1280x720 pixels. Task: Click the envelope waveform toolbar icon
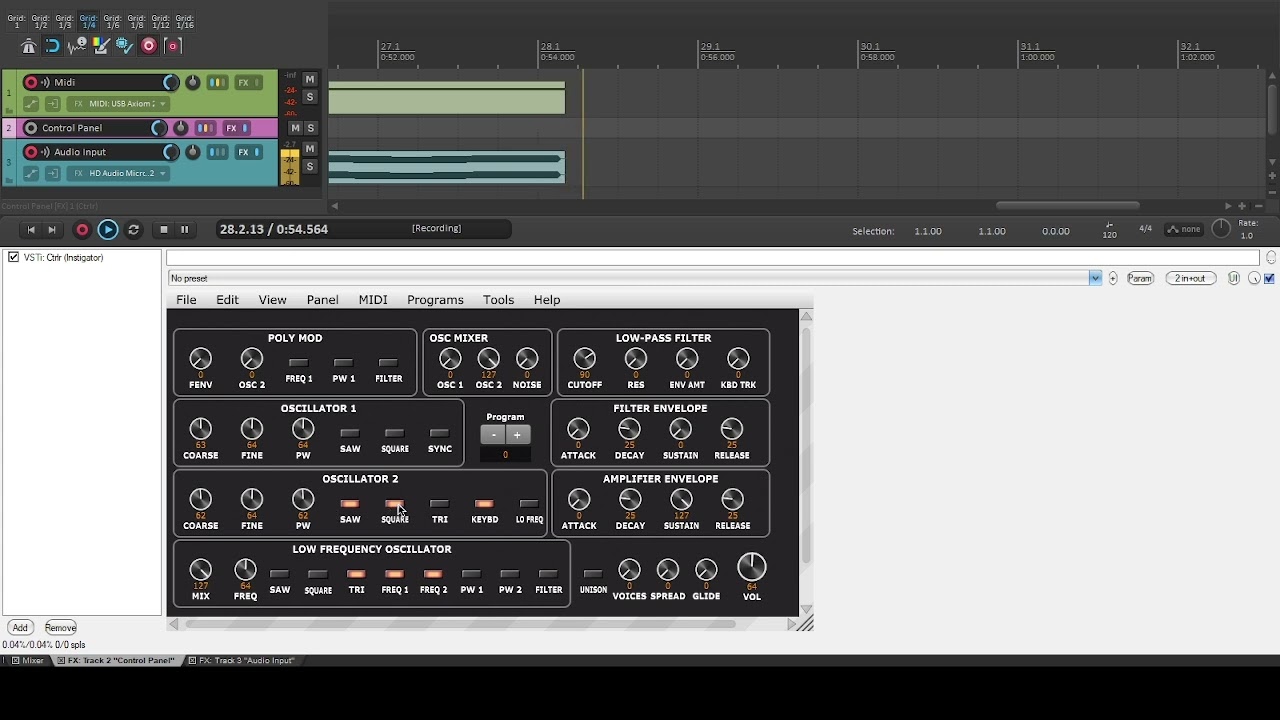tap(76, 46)
